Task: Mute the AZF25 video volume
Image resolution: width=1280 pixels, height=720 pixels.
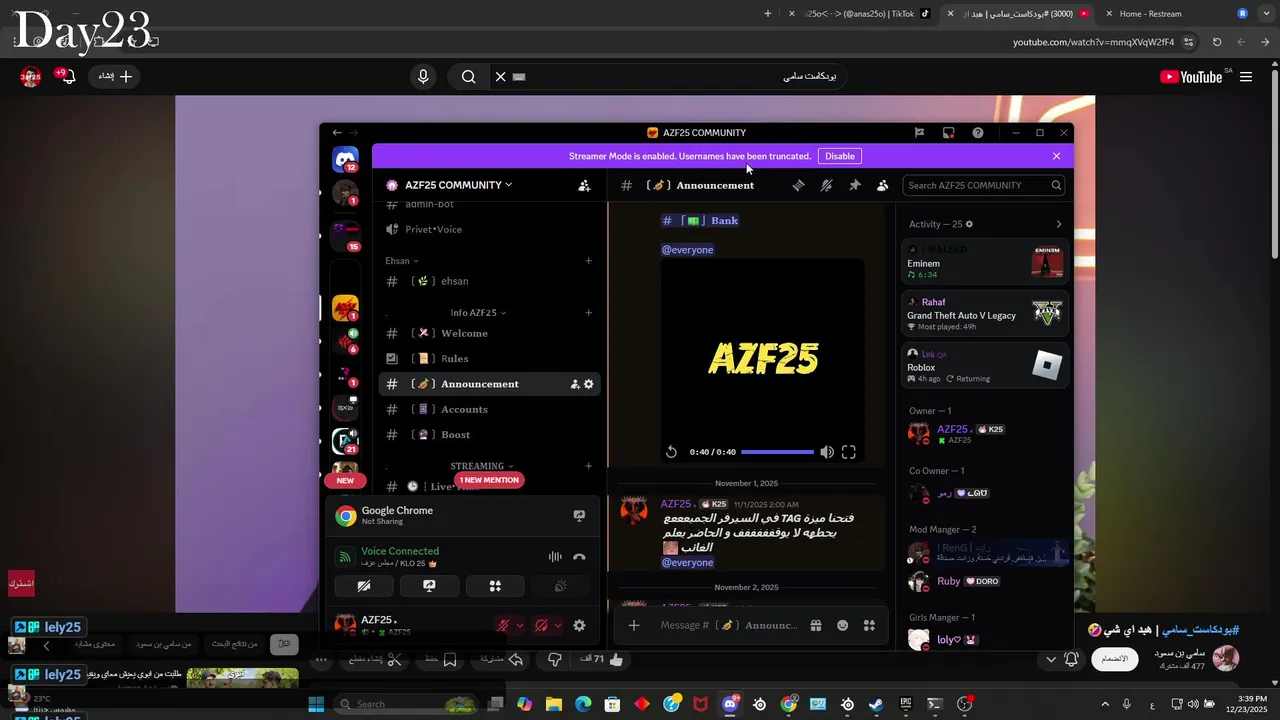Action: pos(826,452)
